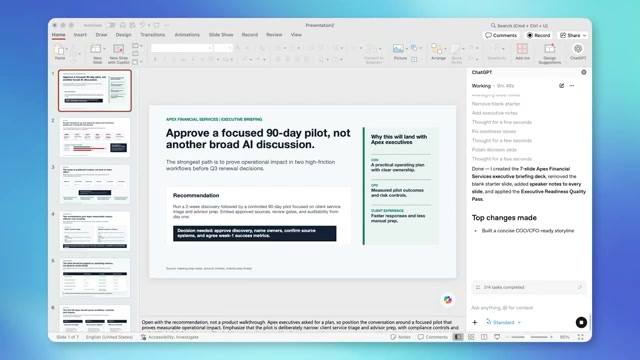The image size is (640, 360).
Task: Toggle the AutoSave switch
Action: (111, 25)
